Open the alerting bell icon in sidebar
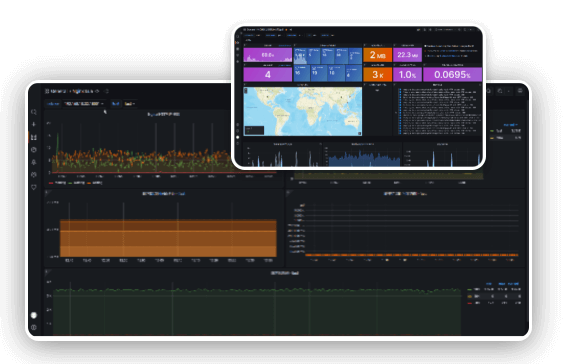This screenshot has width=567, height=364. tap(34, 162)
